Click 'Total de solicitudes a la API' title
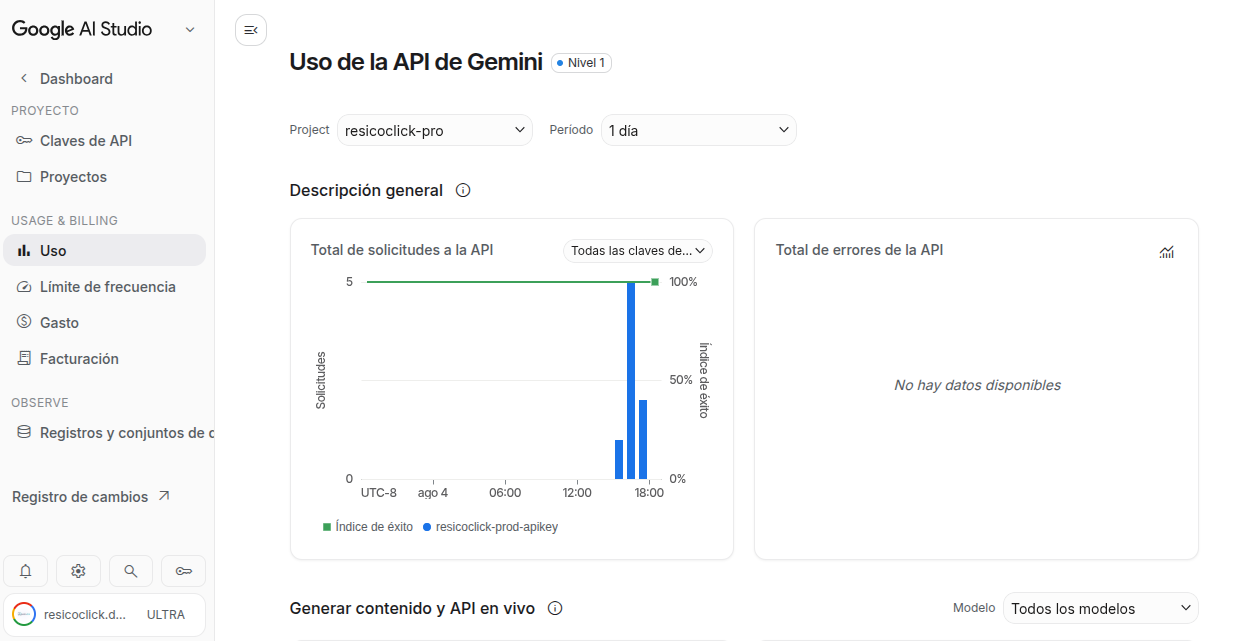The width and height of the screenshot is (1254, 641). (402, 250)
